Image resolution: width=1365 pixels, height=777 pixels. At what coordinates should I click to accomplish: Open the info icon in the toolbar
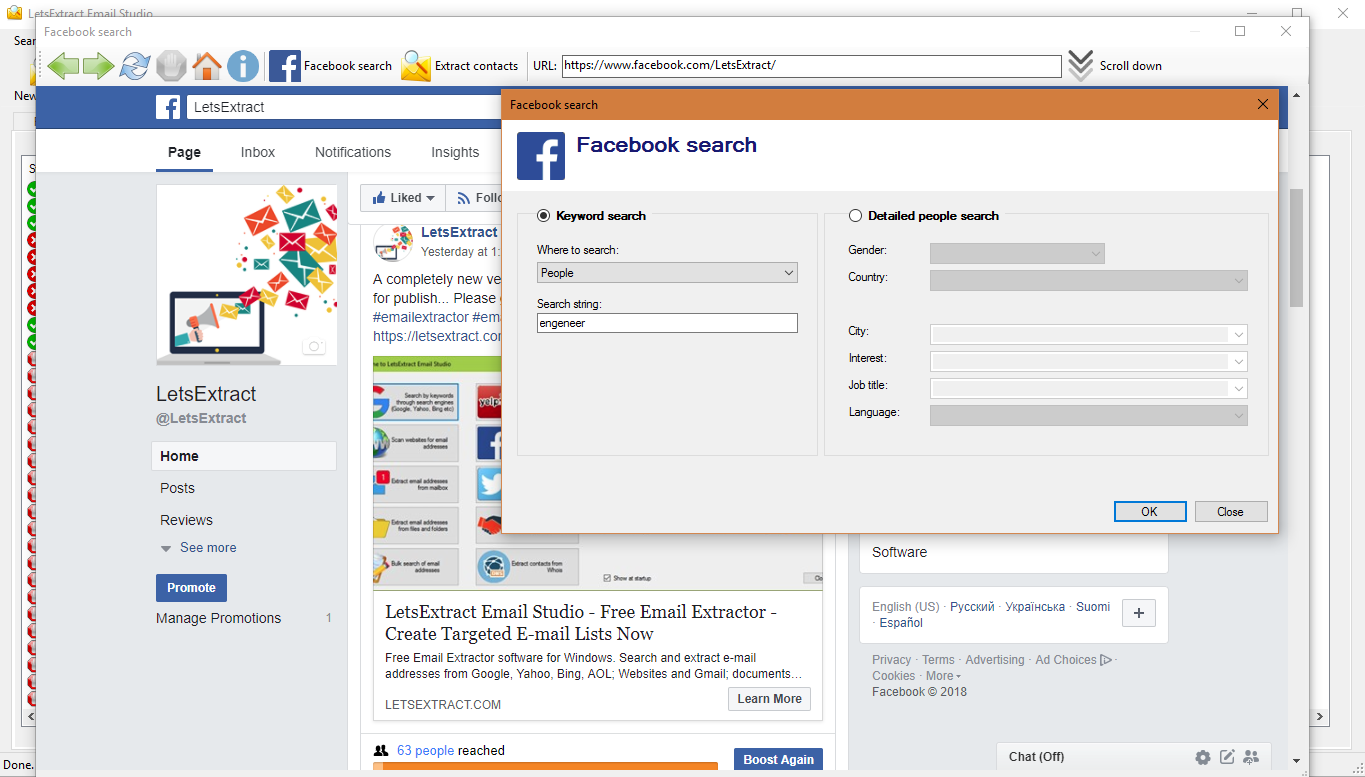coord(242,66)
